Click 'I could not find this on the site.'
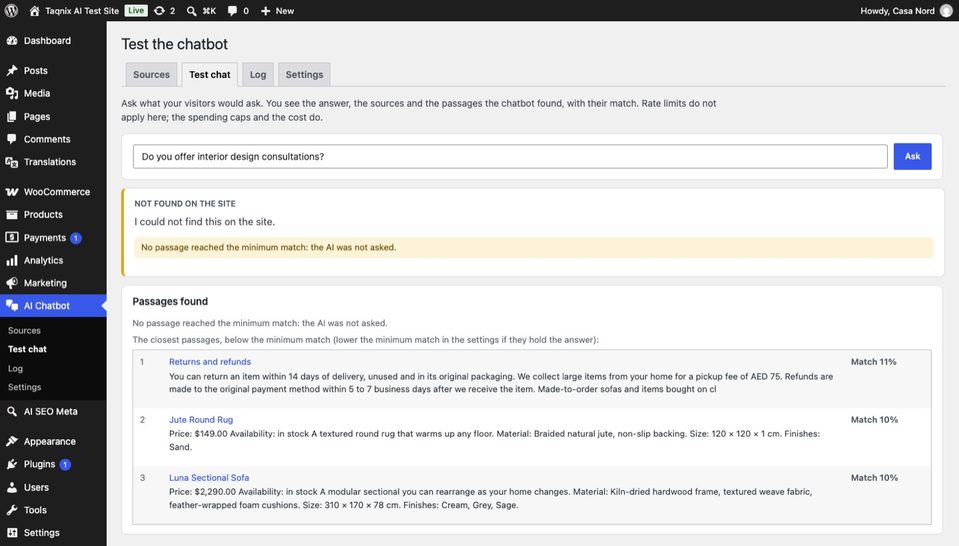 click(204, 222)
